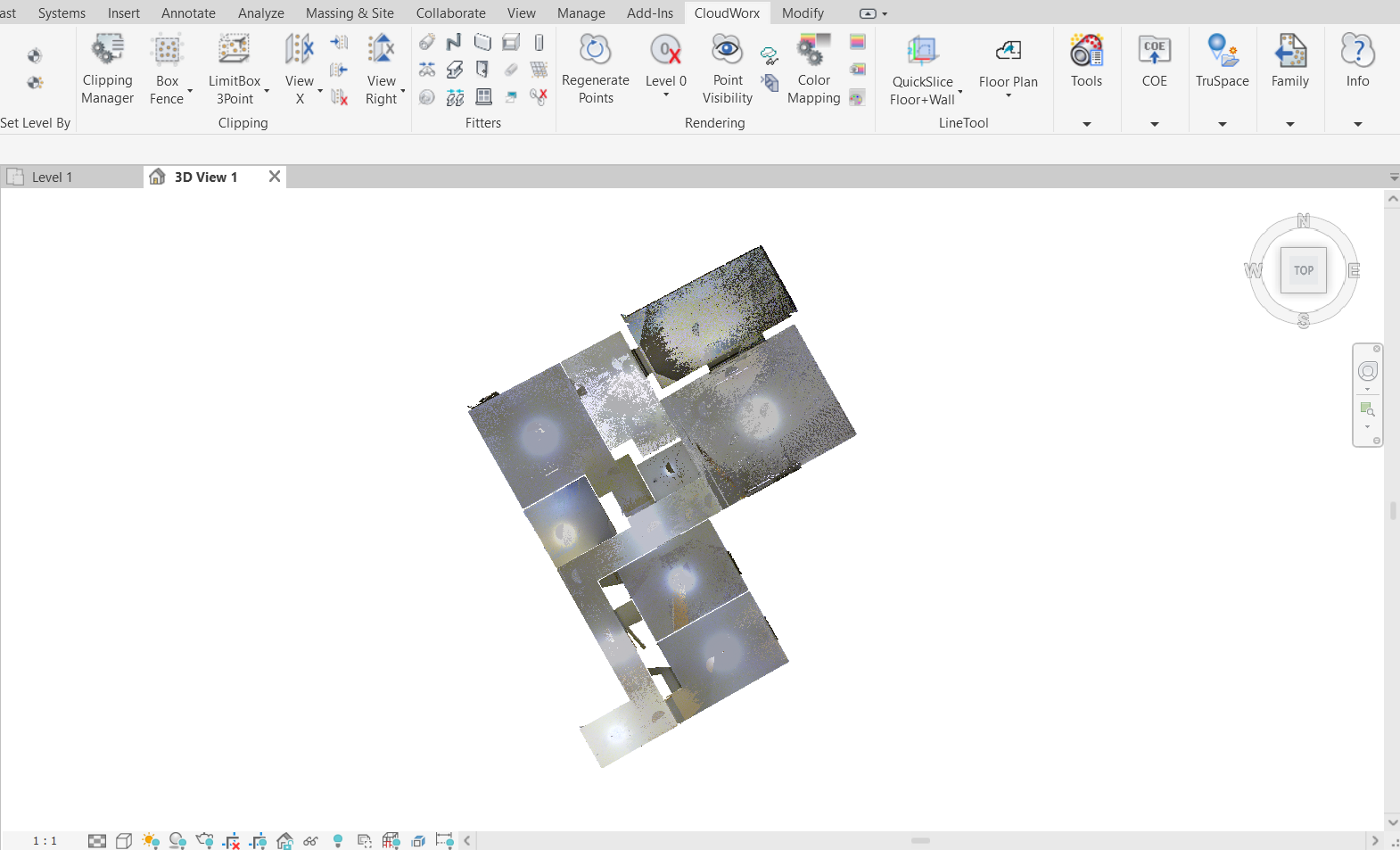Open the TruSpace tool
This screenshot has width=1400, height=850.
coord(1222,61)
